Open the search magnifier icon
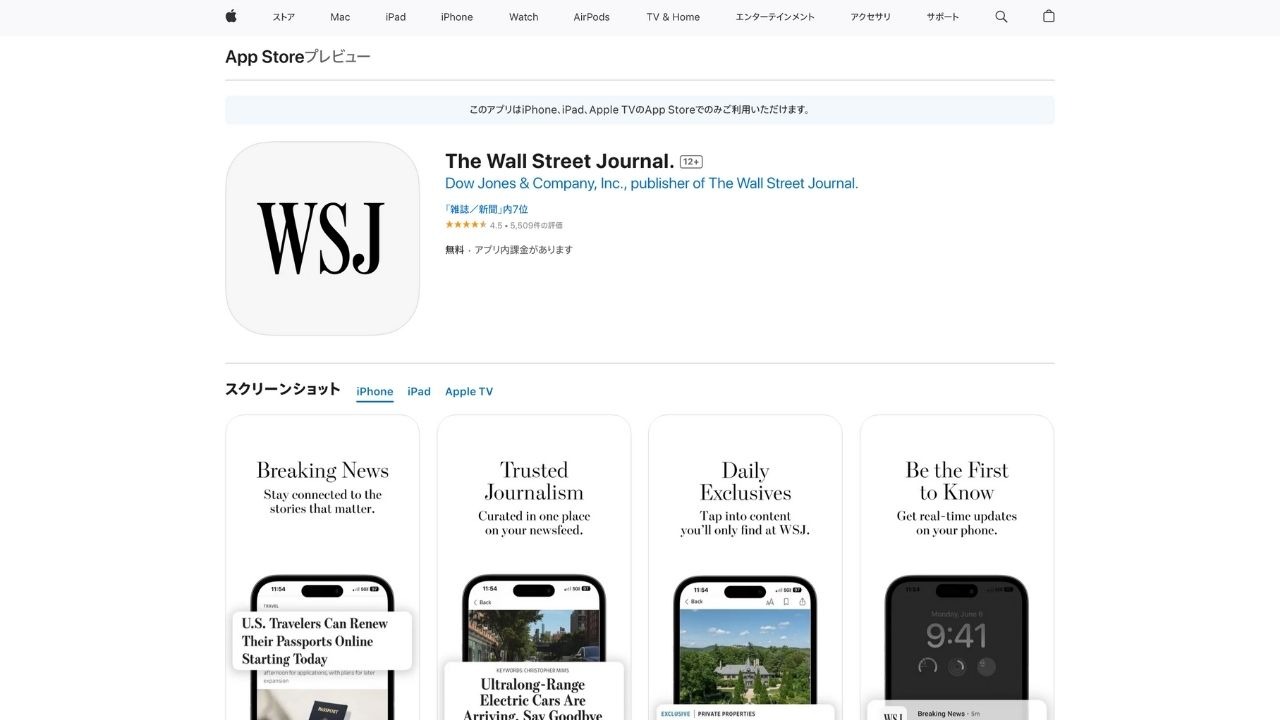Screen dimensions: 1280x720 click(1001, 17)
